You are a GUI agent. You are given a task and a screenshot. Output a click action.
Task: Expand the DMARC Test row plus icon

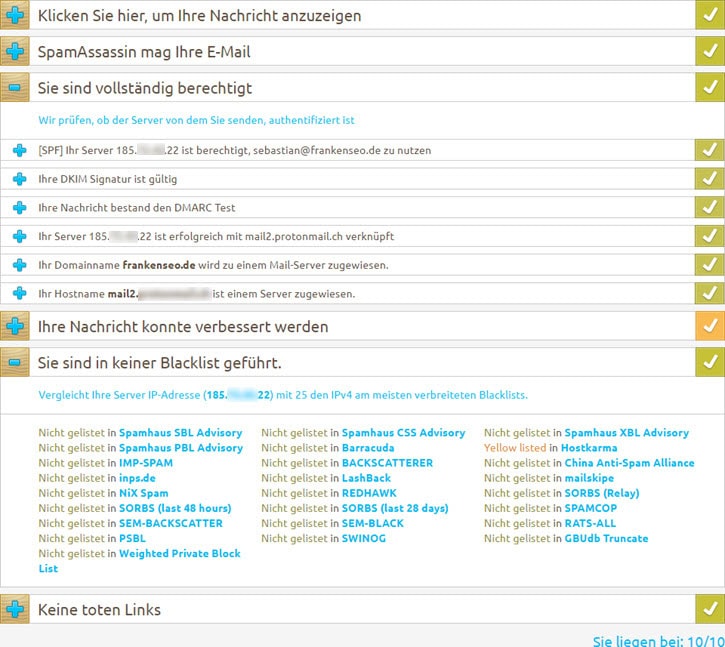(19, 208)
